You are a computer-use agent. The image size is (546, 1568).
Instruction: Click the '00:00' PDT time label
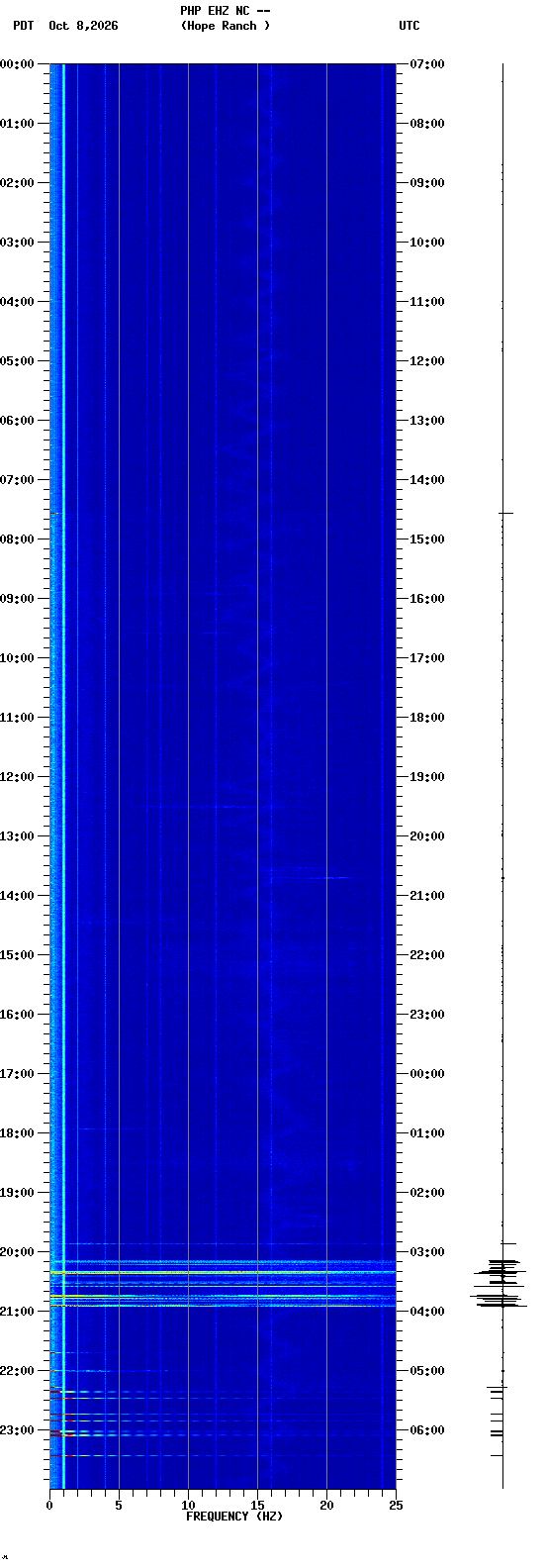point(17,64)
